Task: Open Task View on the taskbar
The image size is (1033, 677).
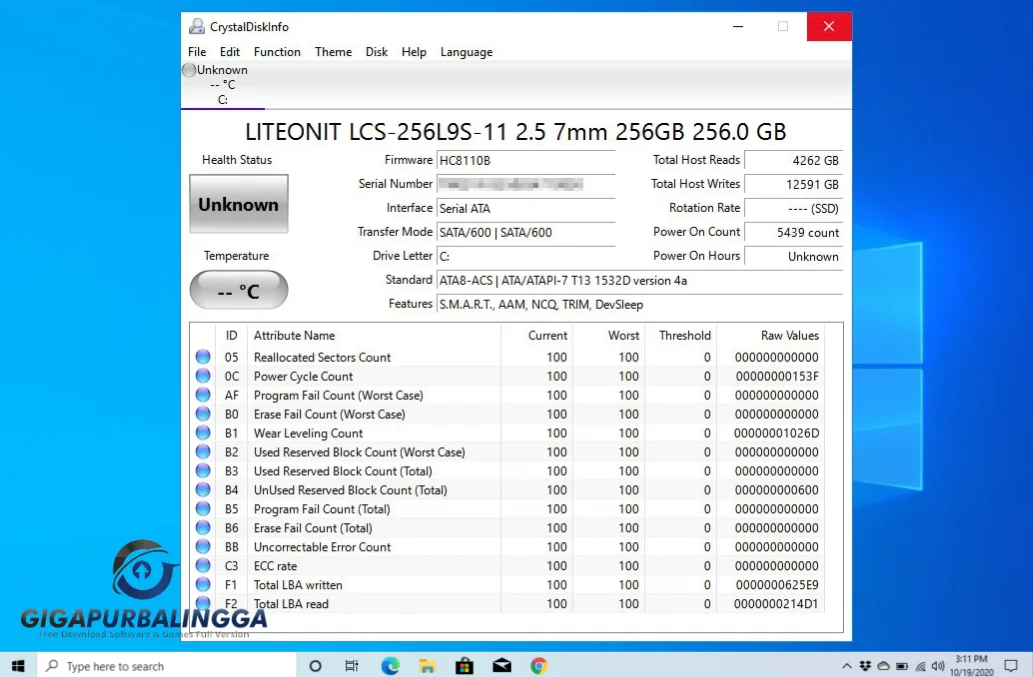Action: [x=352, y=666]
